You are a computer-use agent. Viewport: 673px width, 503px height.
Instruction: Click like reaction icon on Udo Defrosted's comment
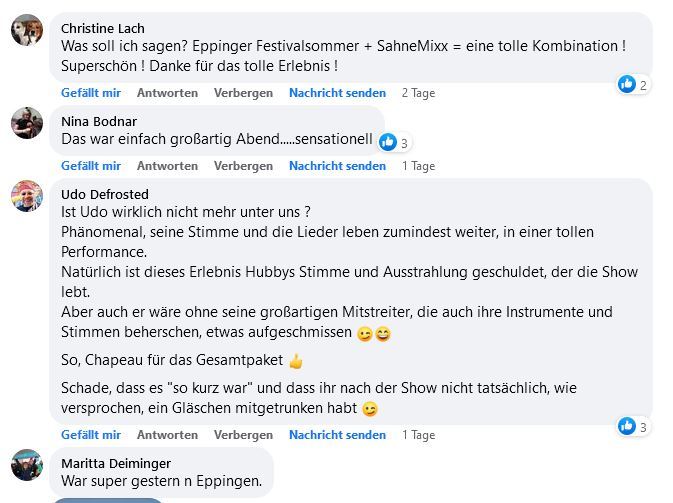tap(627, 426)
